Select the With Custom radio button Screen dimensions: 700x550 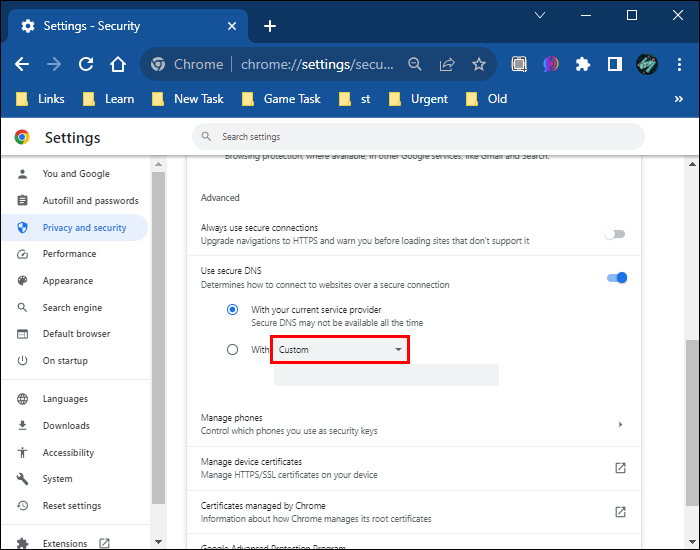[x=232, y=350]
